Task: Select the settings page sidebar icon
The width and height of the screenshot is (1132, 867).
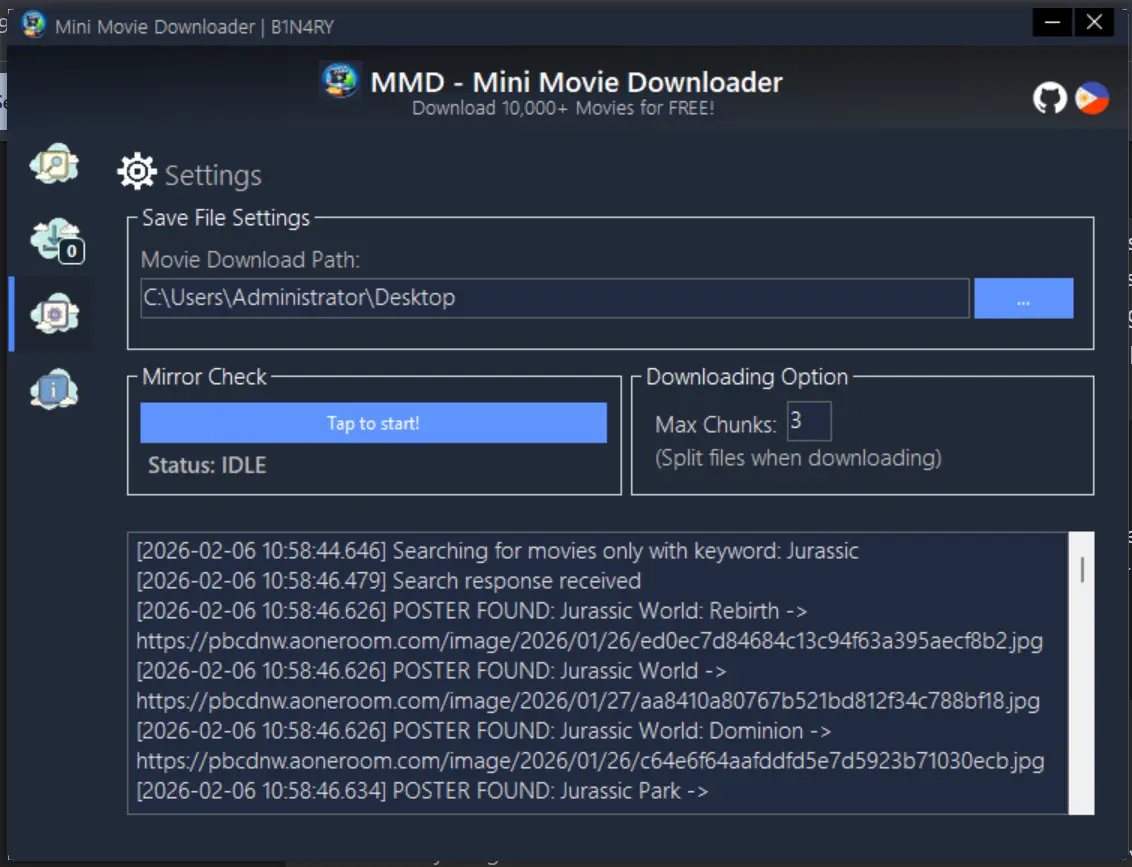Action: tap(54, 314)
